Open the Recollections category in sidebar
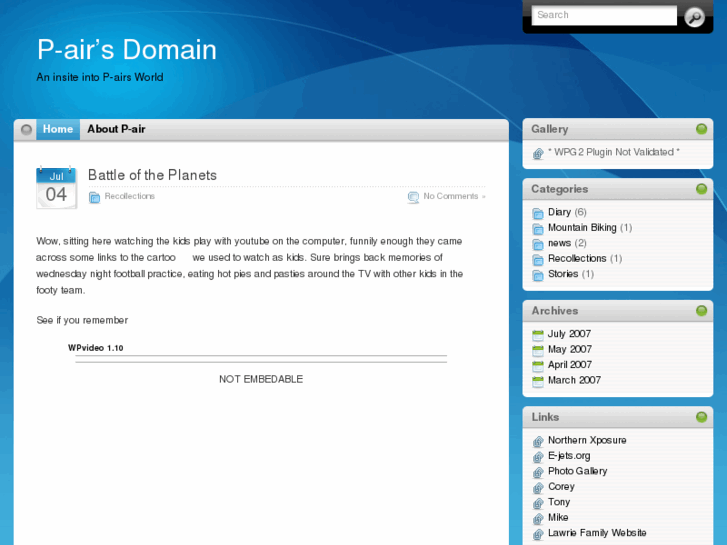The height and width of the screenshot is (545, 727). click(x=577, y=258)
